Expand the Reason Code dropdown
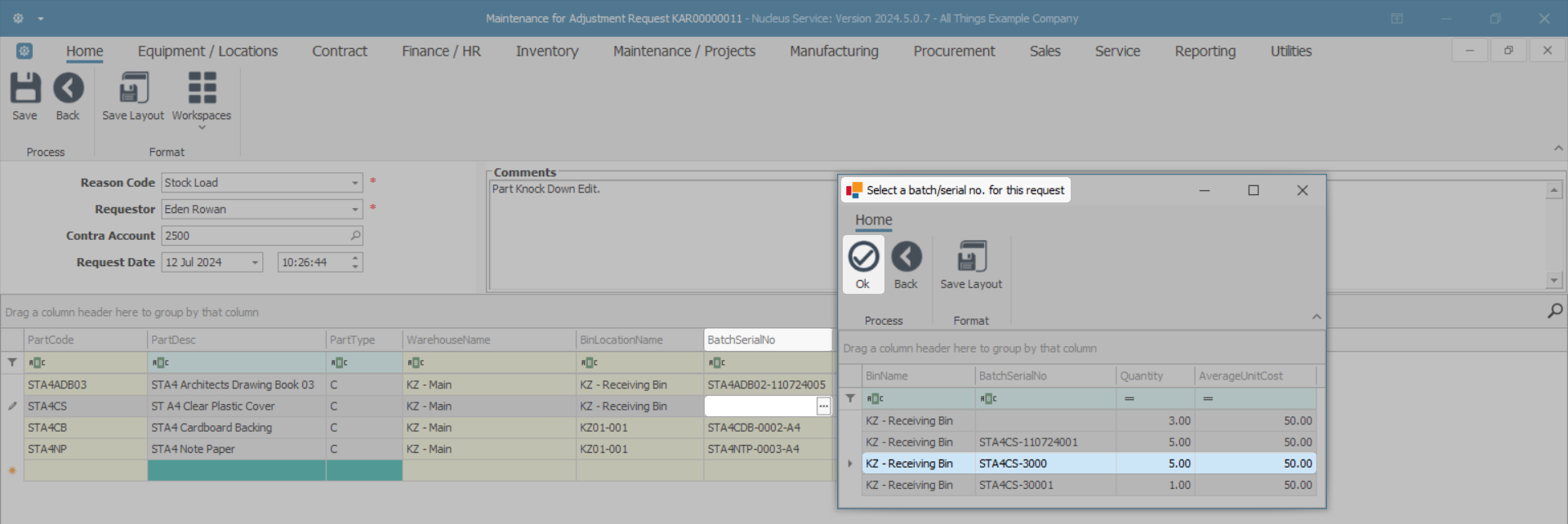The height and width of the screenshot is (524, 1568). 355,183
